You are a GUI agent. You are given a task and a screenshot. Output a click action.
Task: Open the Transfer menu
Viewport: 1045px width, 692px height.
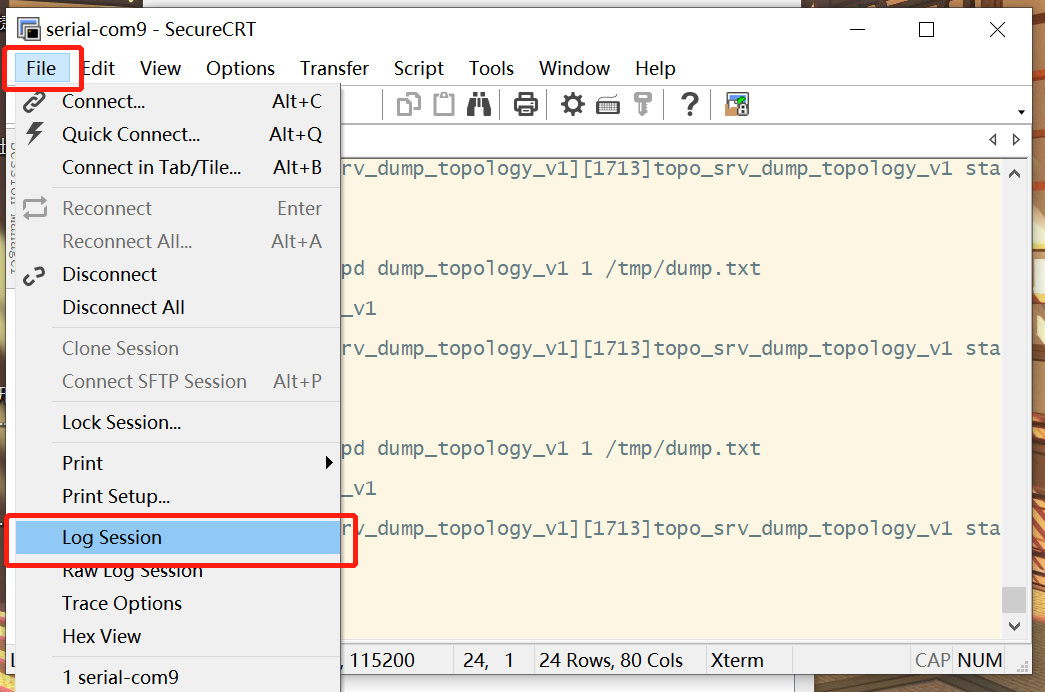coord(334,68)
